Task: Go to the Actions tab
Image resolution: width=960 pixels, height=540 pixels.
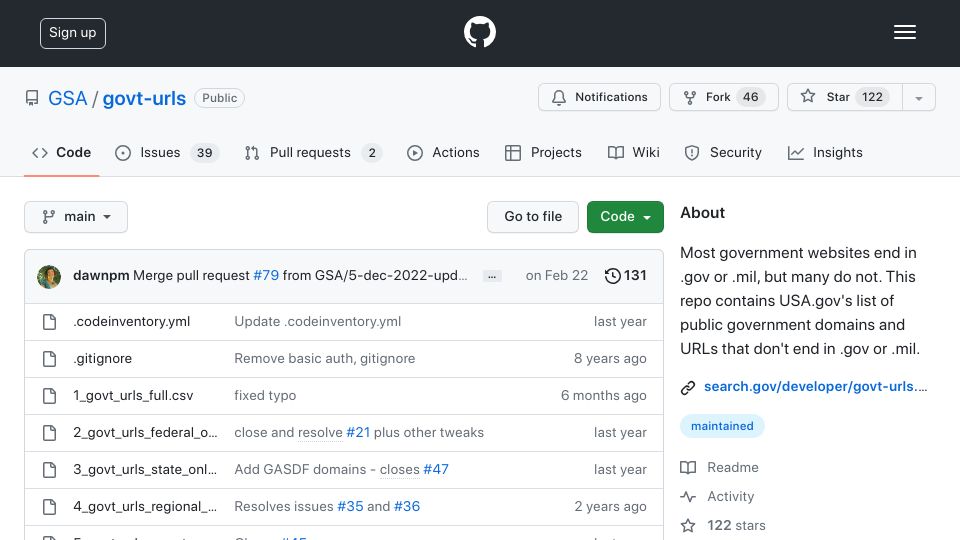Action: (443, 153)
